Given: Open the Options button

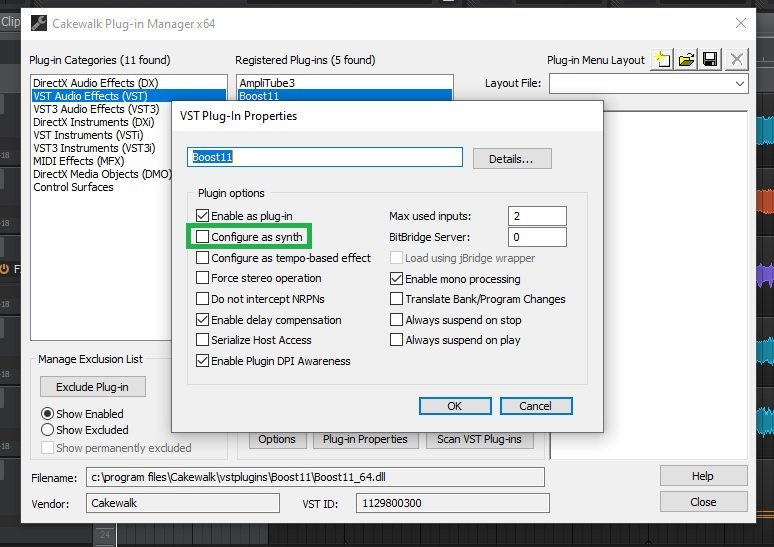Looking at the screenshot, I should [277, 439].
